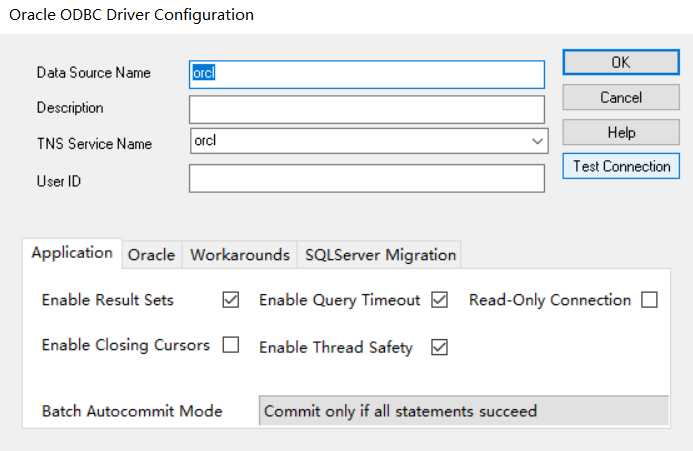Uncheck Enable Query Timeout checkbox
693x451 pixels.
point(439,299)
